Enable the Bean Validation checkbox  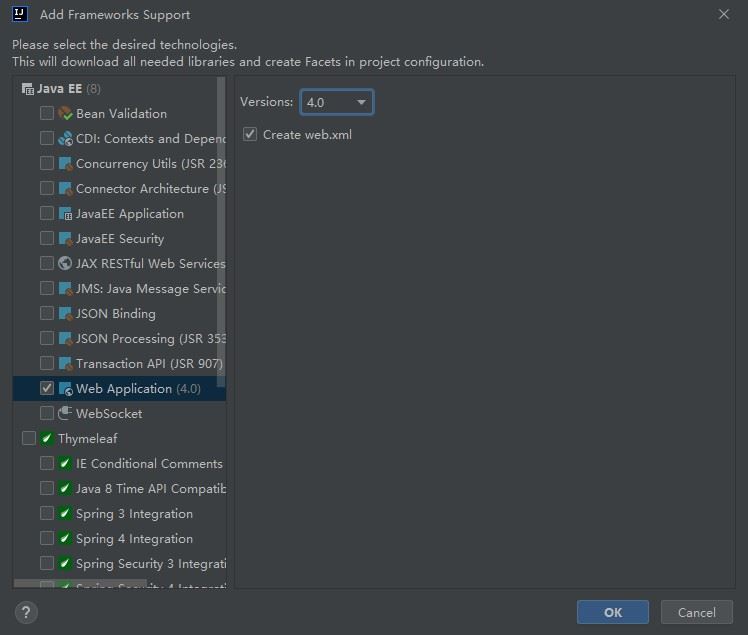click(47, 113)
